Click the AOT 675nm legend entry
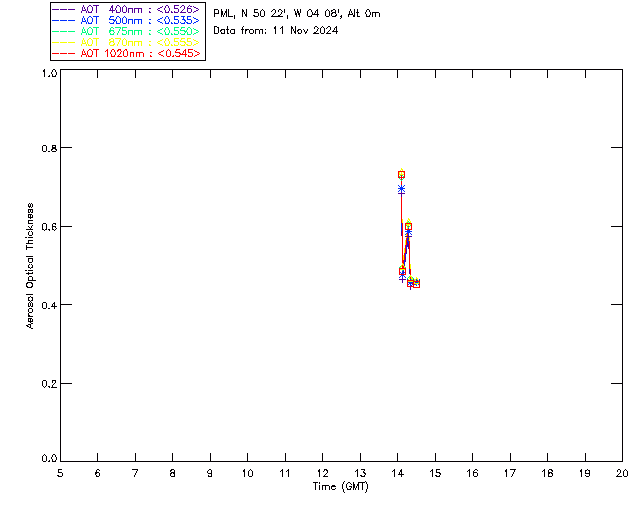640x512 pixels. point(127,31)
